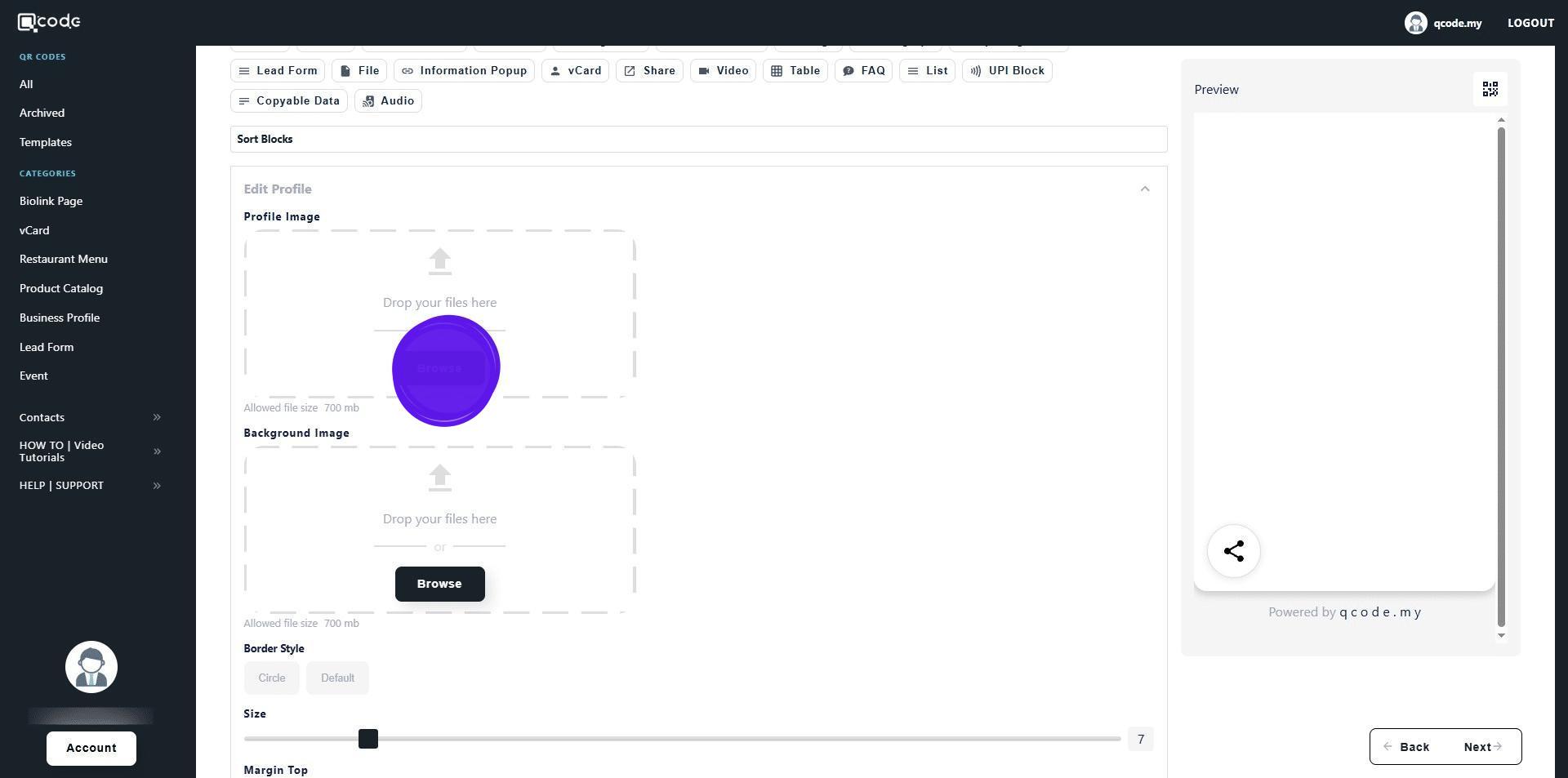Select Circle border style
1568x778 pixels.
(x=272, y=678)
